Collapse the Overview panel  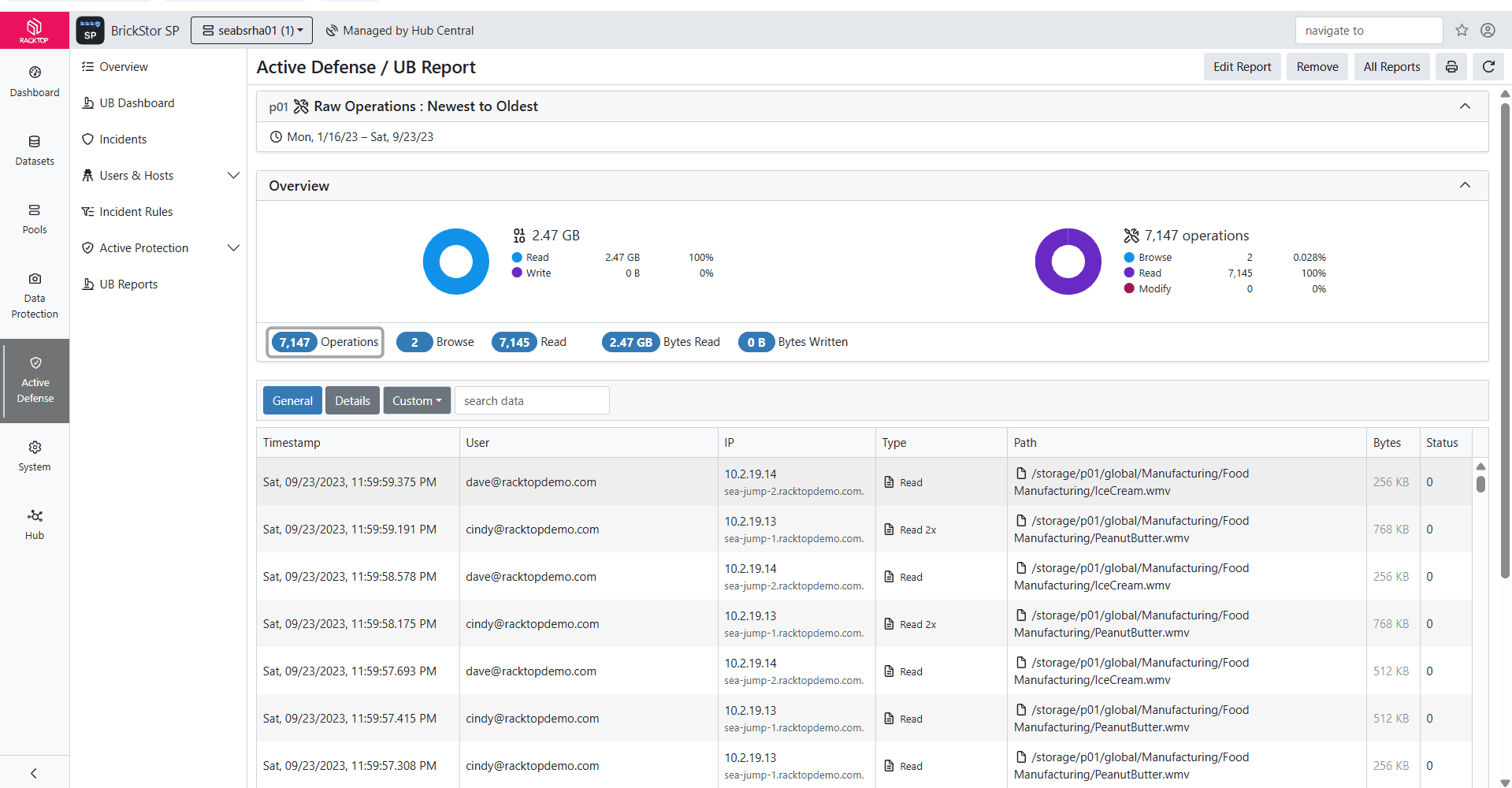click(x=1465, y=185)
